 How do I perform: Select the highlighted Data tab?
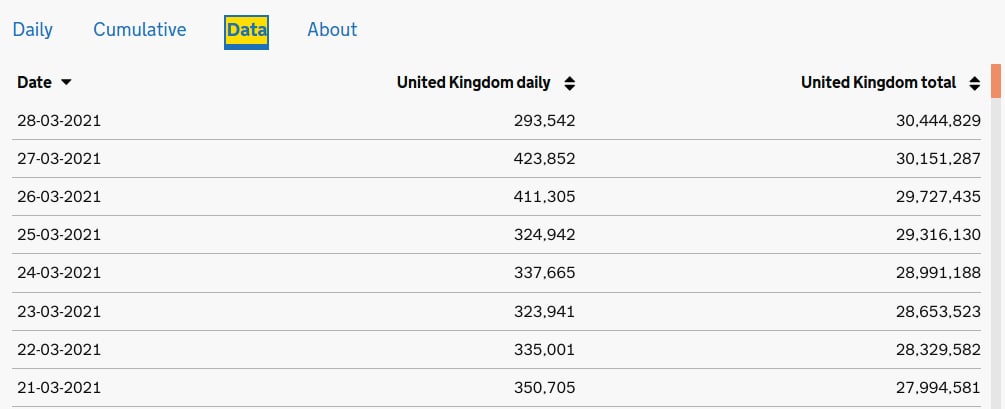coord(247,31)
